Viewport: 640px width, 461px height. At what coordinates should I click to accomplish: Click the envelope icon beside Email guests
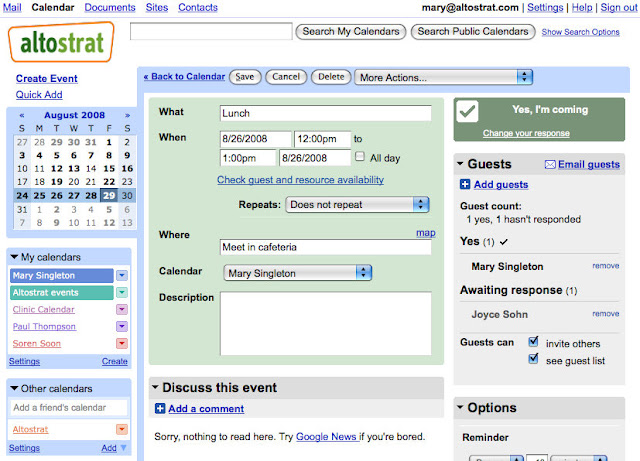[x=550, y=165]
